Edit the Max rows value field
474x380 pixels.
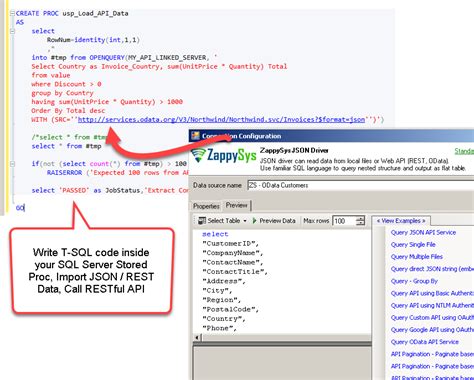pos(344,221)
